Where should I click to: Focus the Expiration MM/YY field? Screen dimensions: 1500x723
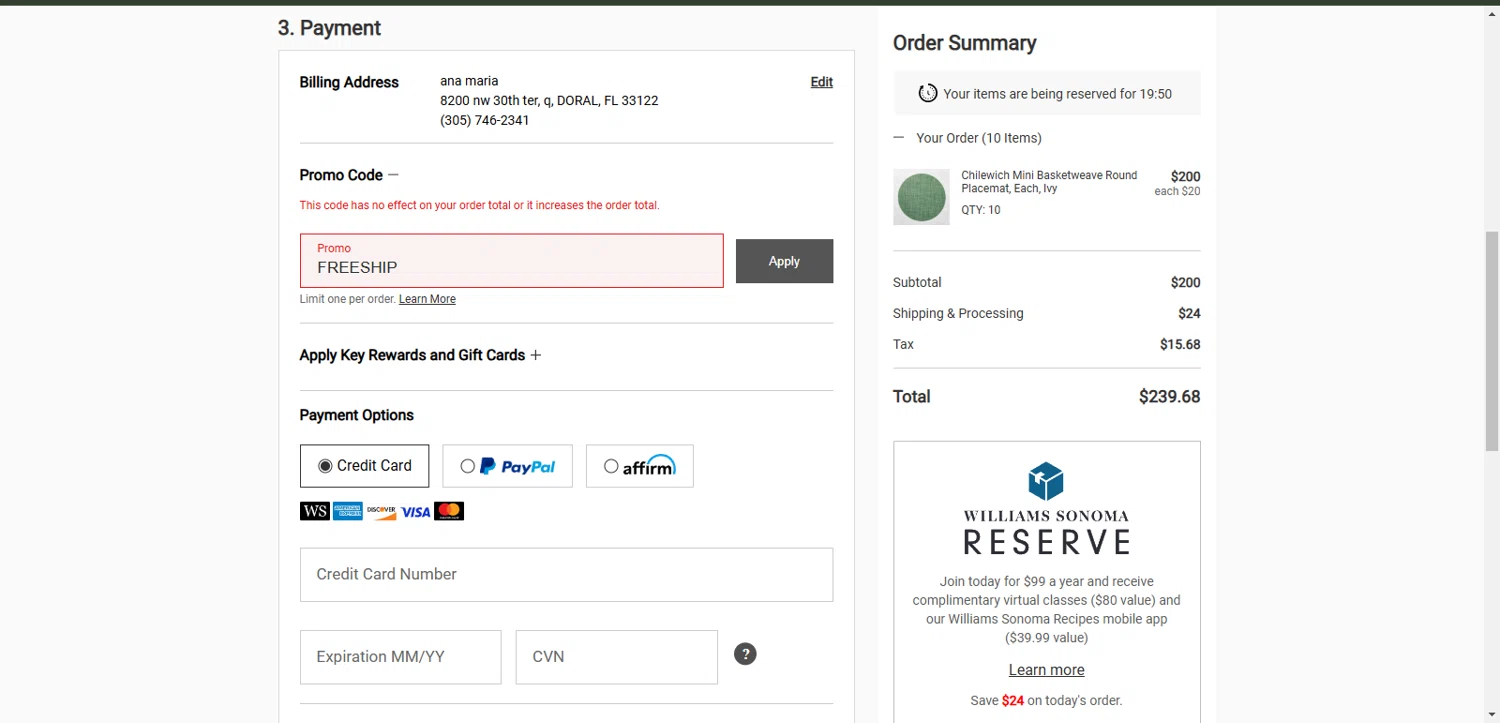(x=400, y=657)
